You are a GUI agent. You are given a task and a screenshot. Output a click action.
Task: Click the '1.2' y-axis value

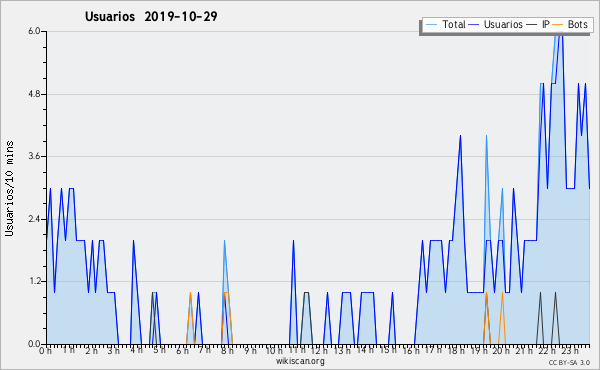tap(34, 282)
